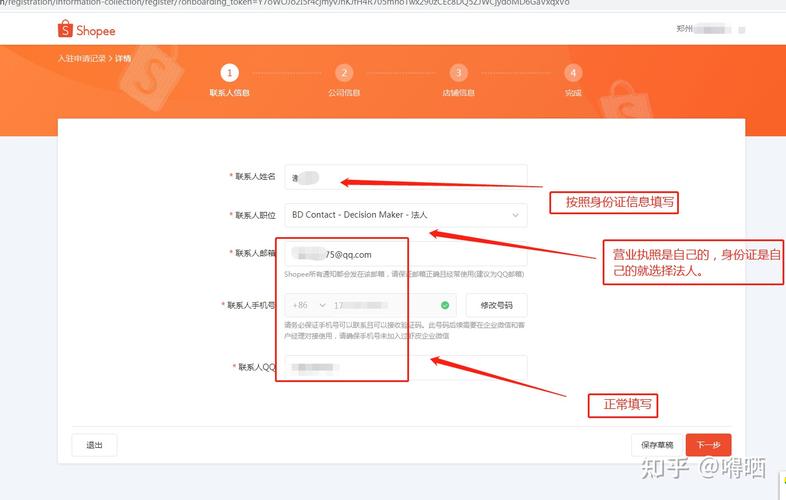
Task: Click the green phone verified checkmark
Action: [445, 305]
